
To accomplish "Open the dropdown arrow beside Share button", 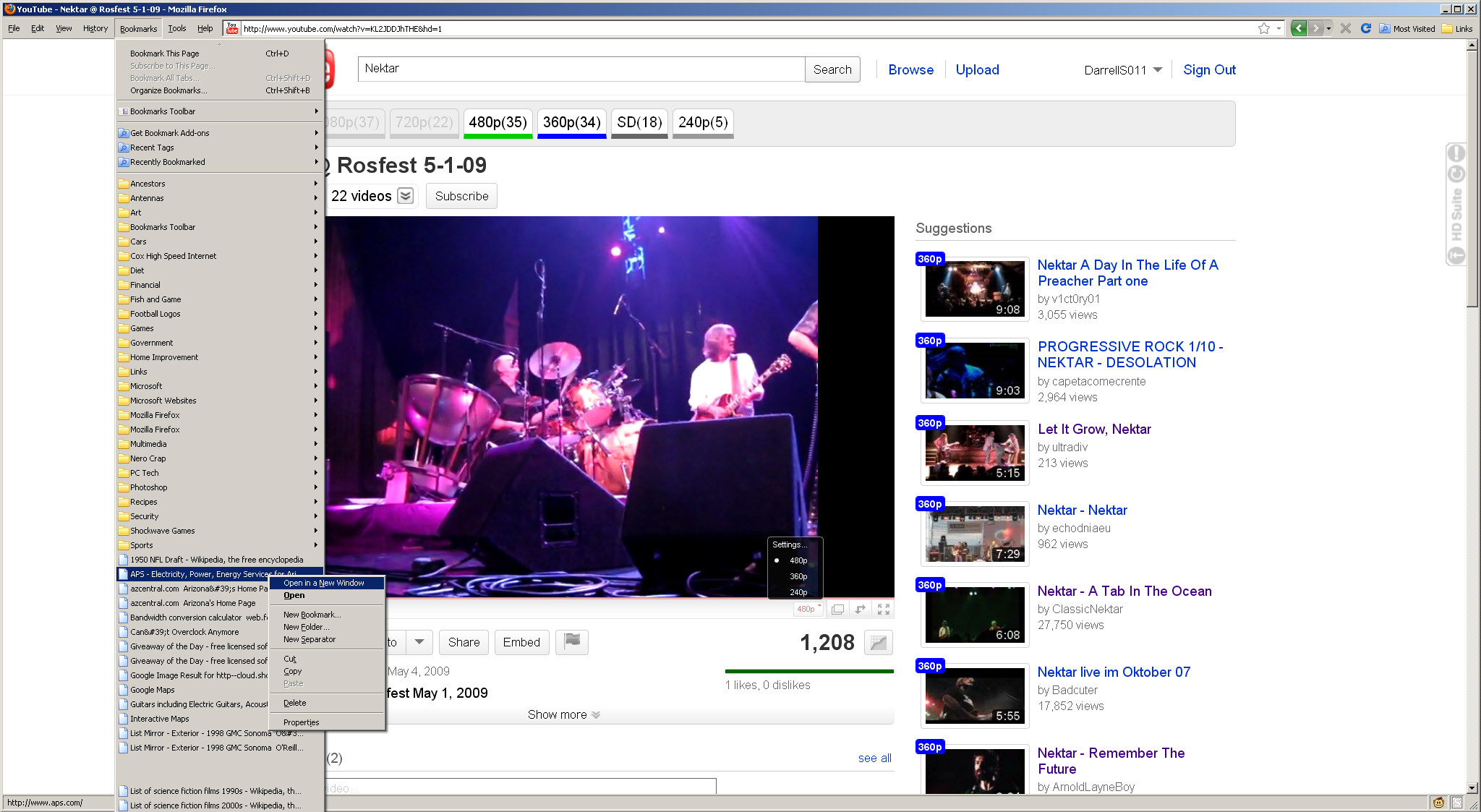I will click(x=419, y=642).
